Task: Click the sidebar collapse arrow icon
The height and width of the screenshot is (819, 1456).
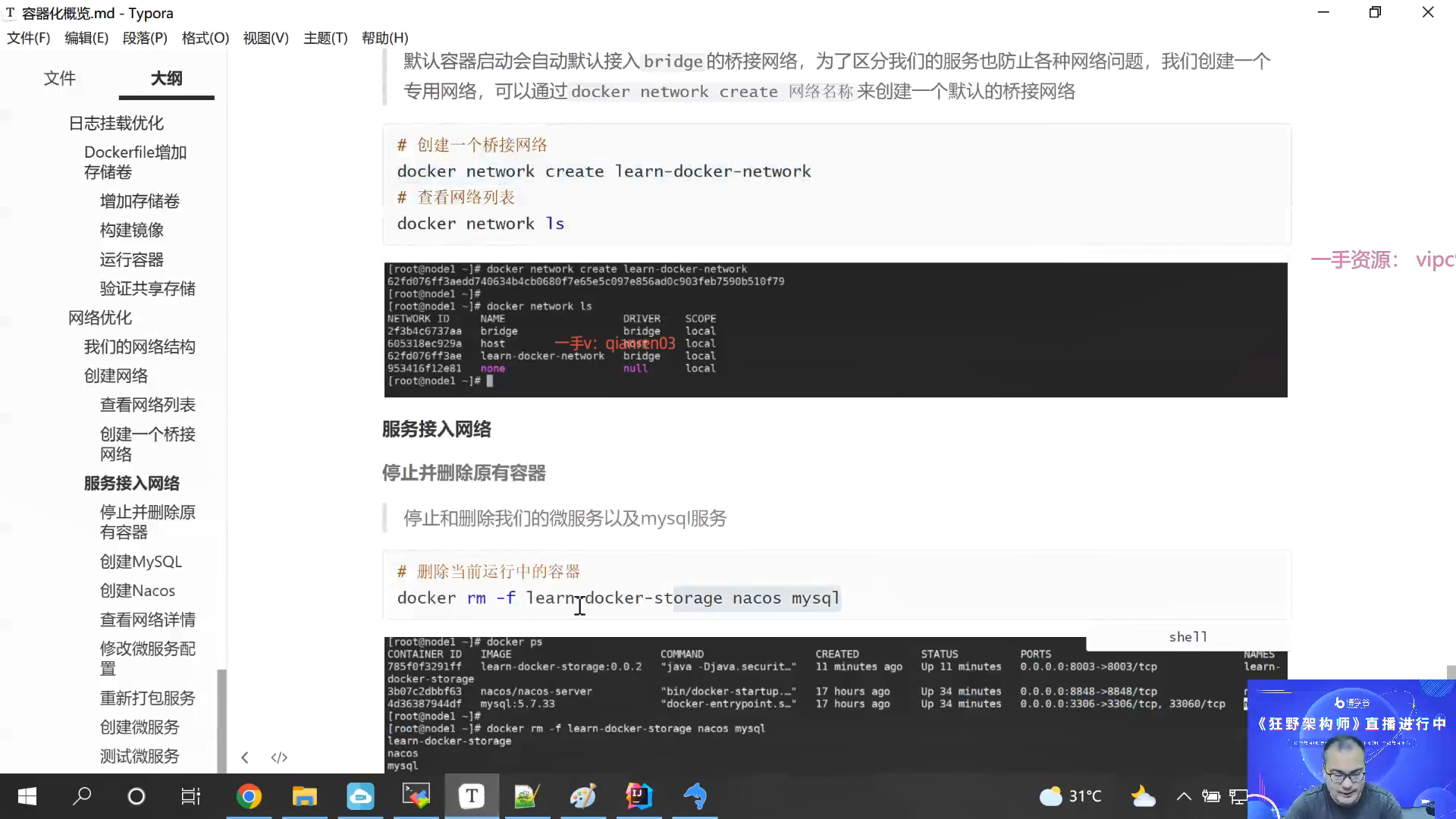Action: [x=244, y=758]
